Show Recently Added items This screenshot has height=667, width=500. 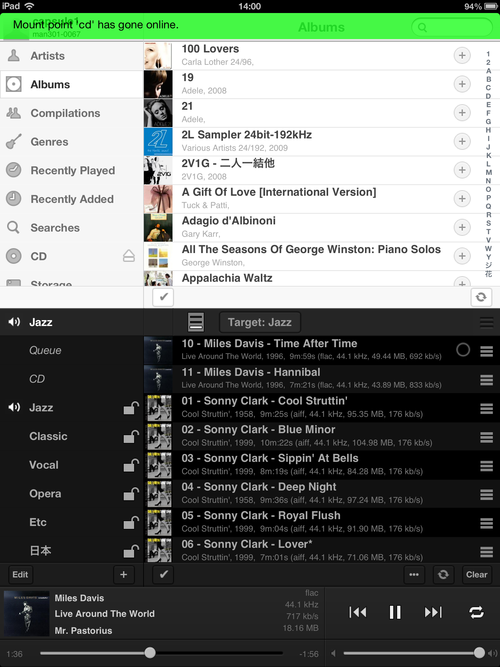[x=71, y=199]
